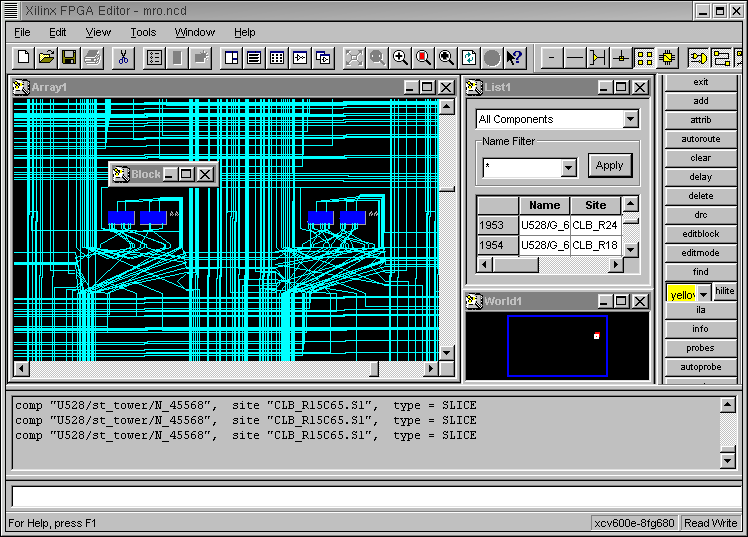Open the Tools menu
The height and width of the screenshot is (537, 748).
pyautogui.click(x=143, y=32)
